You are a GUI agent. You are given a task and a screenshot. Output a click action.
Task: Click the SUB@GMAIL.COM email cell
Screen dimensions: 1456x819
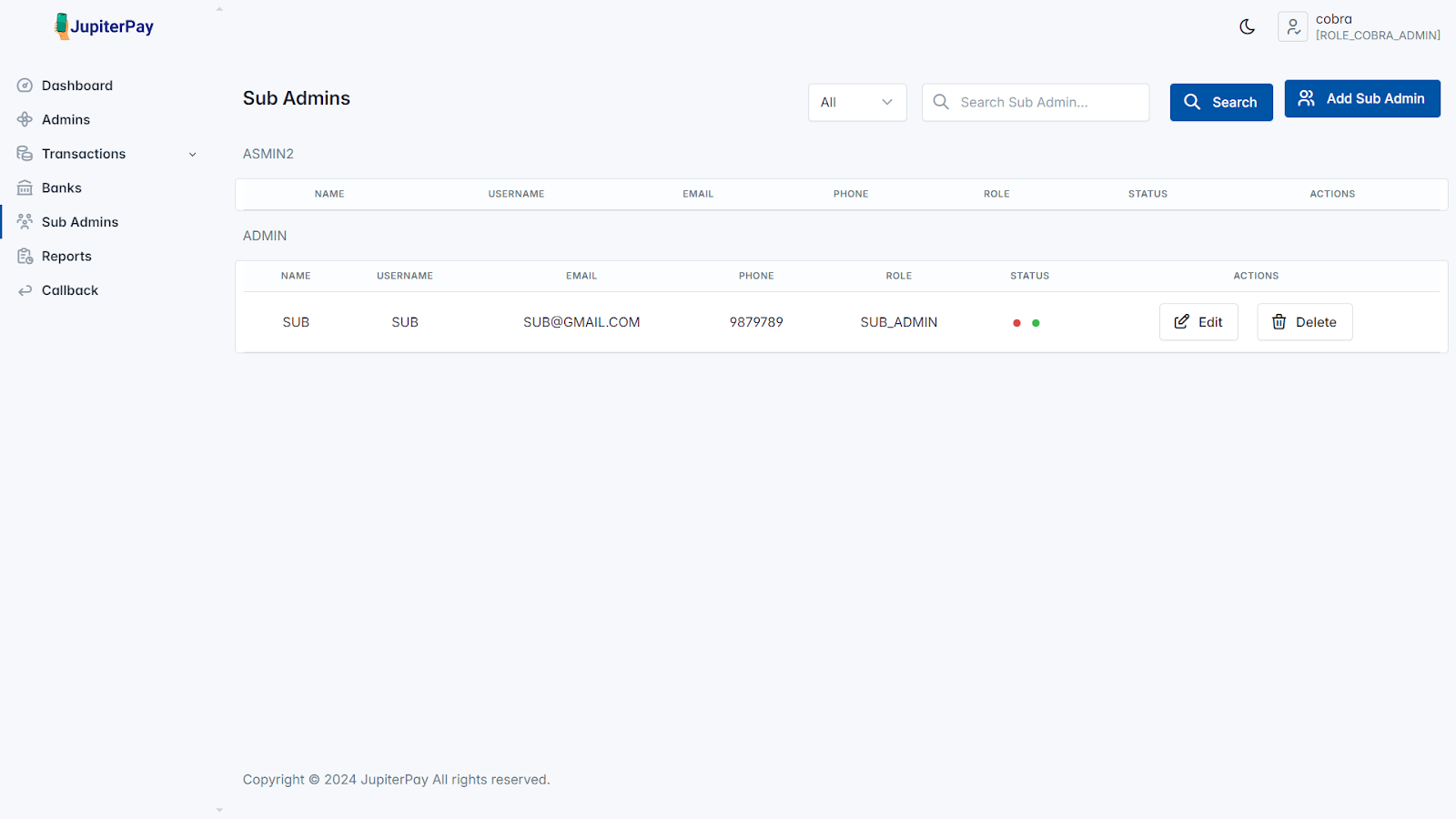[581, 322]
